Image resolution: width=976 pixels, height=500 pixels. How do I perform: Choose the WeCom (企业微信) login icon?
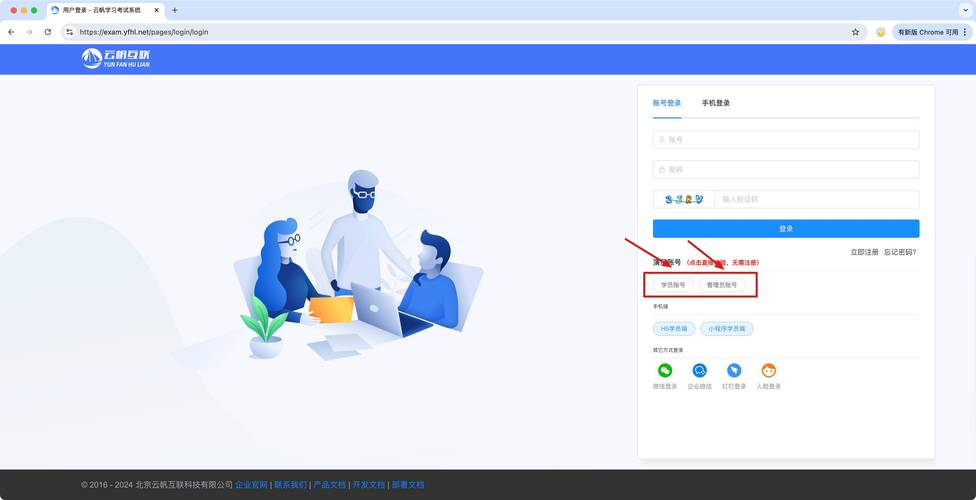tap(700, 371)
